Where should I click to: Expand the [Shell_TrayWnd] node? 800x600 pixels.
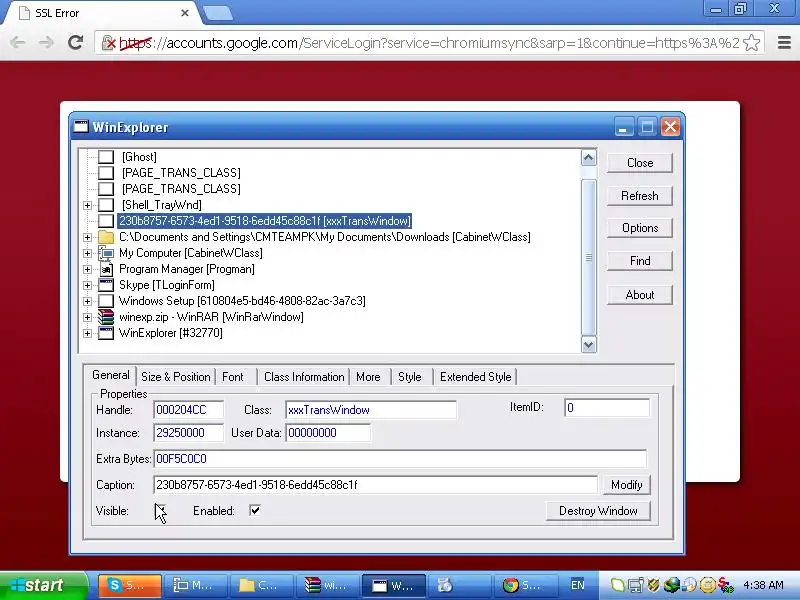[x=87, y=205]
